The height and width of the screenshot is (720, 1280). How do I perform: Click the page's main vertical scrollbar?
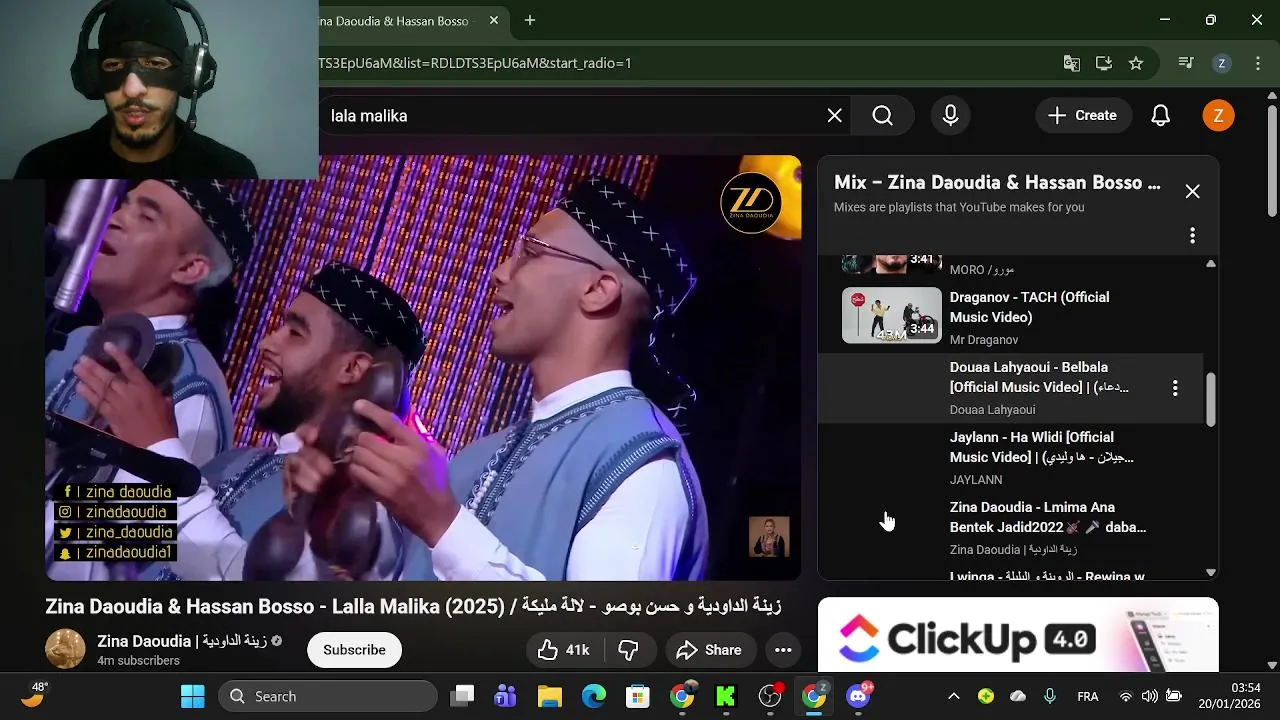(1272, 160)
